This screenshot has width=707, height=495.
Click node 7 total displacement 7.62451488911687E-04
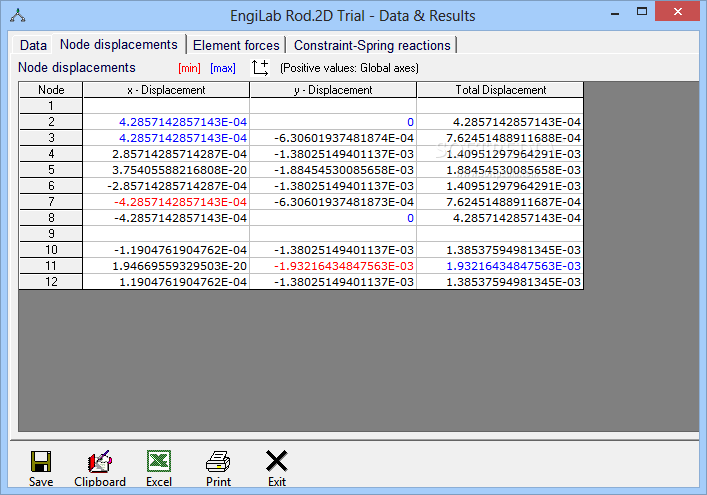pyautogui.click(x=500, y=202)
